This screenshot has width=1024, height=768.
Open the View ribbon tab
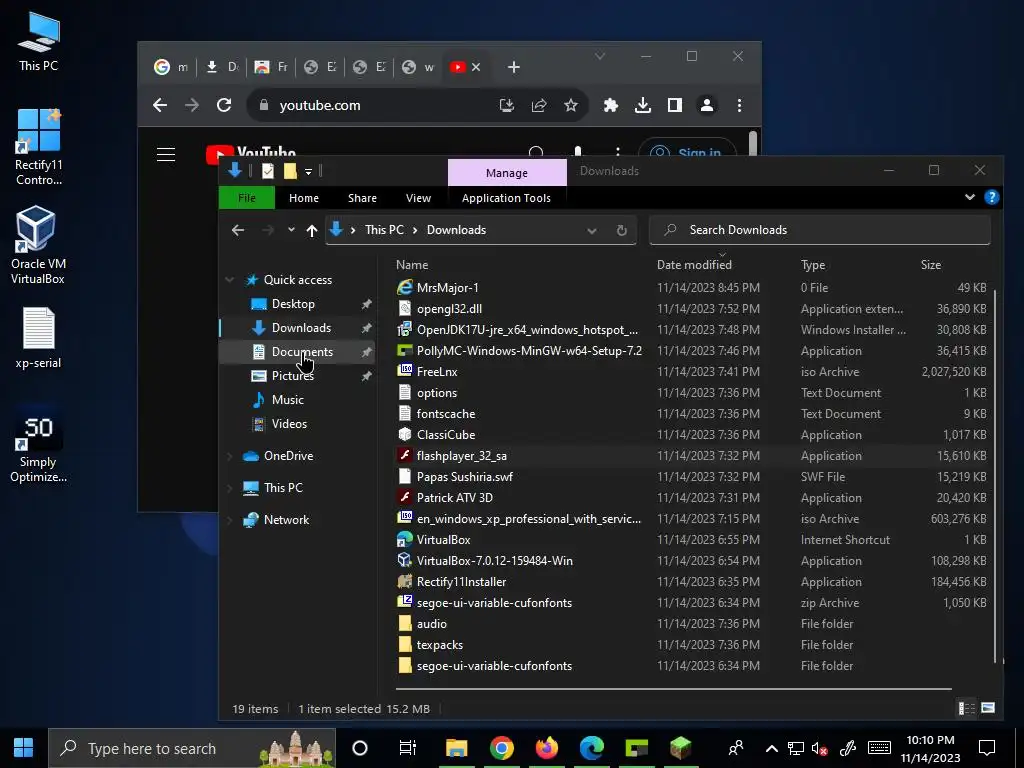pos(419,198)
